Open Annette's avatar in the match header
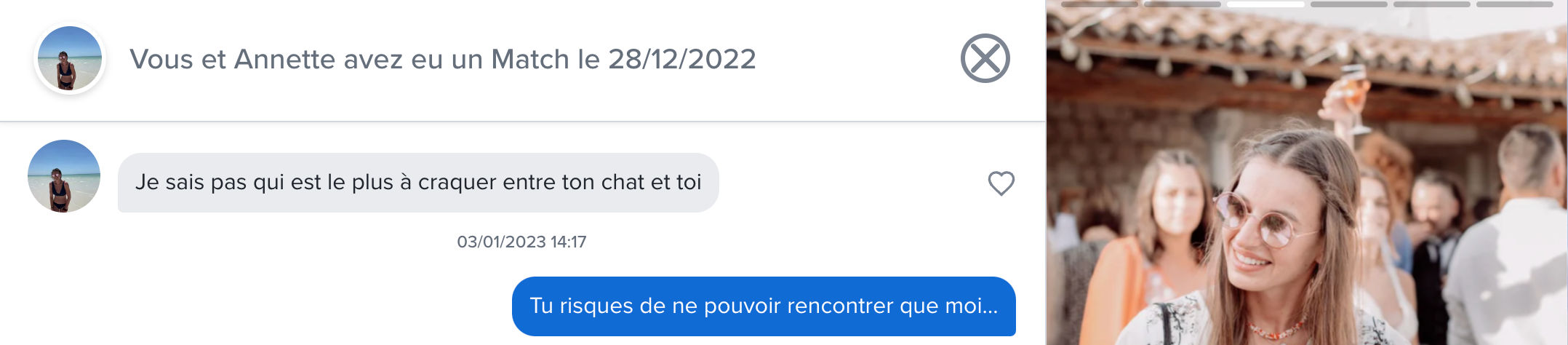Screen dimensions: 1568x345 coord(70,59)
